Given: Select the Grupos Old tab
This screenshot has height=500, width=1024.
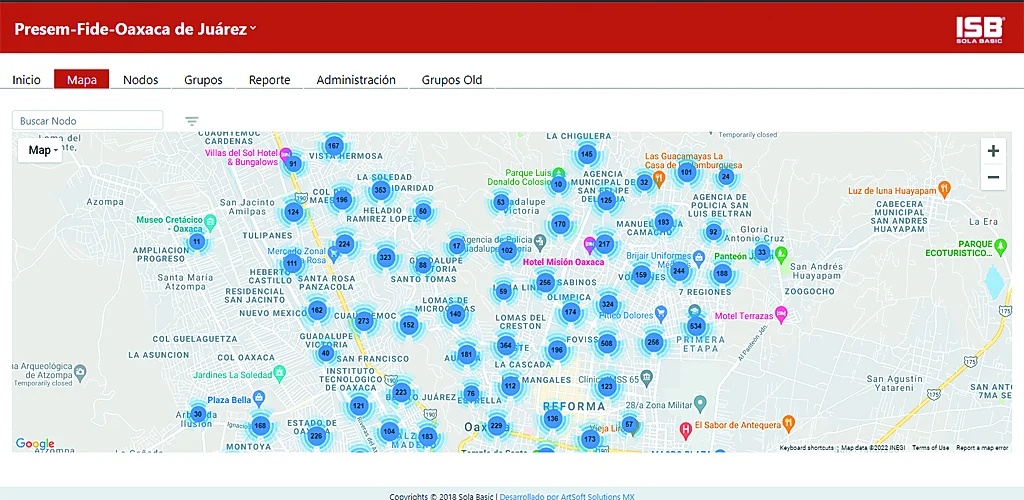Looking at the screenshot, I should 451,80.
